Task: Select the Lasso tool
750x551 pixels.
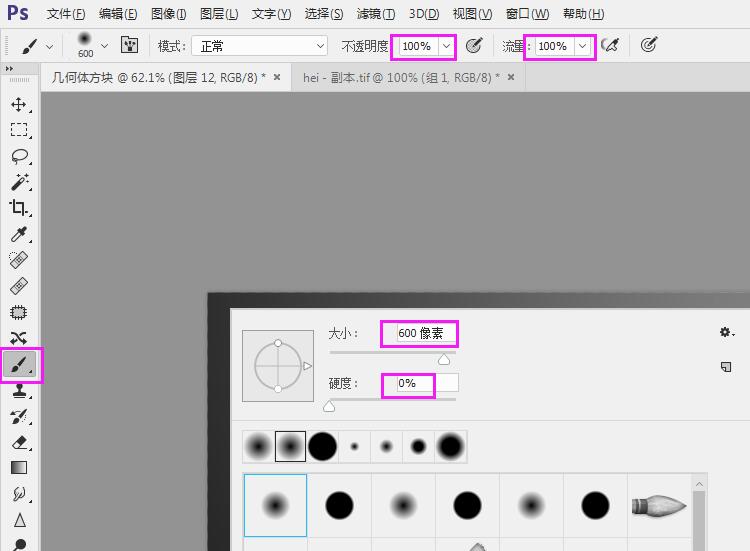Action: click(x=19, y=156)
